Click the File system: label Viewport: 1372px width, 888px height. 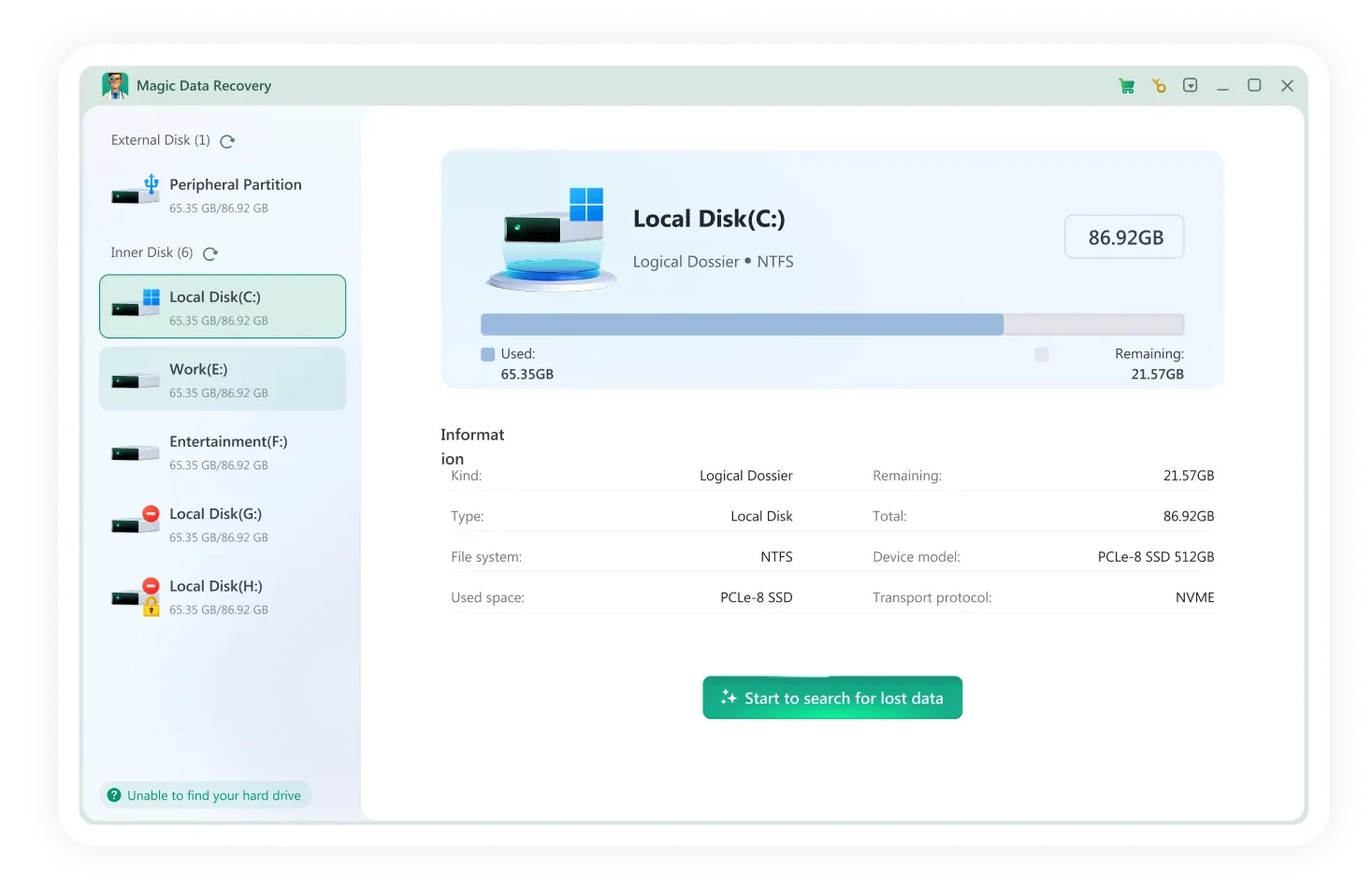pyautogui.click(x=486, y=557)
